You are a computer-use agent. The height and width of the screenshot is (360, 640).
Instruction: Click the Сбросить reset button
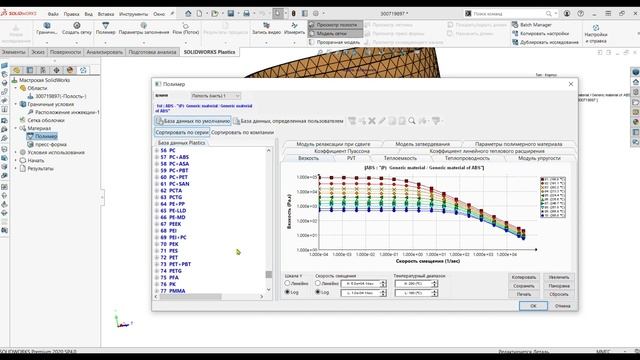point(559,294)
